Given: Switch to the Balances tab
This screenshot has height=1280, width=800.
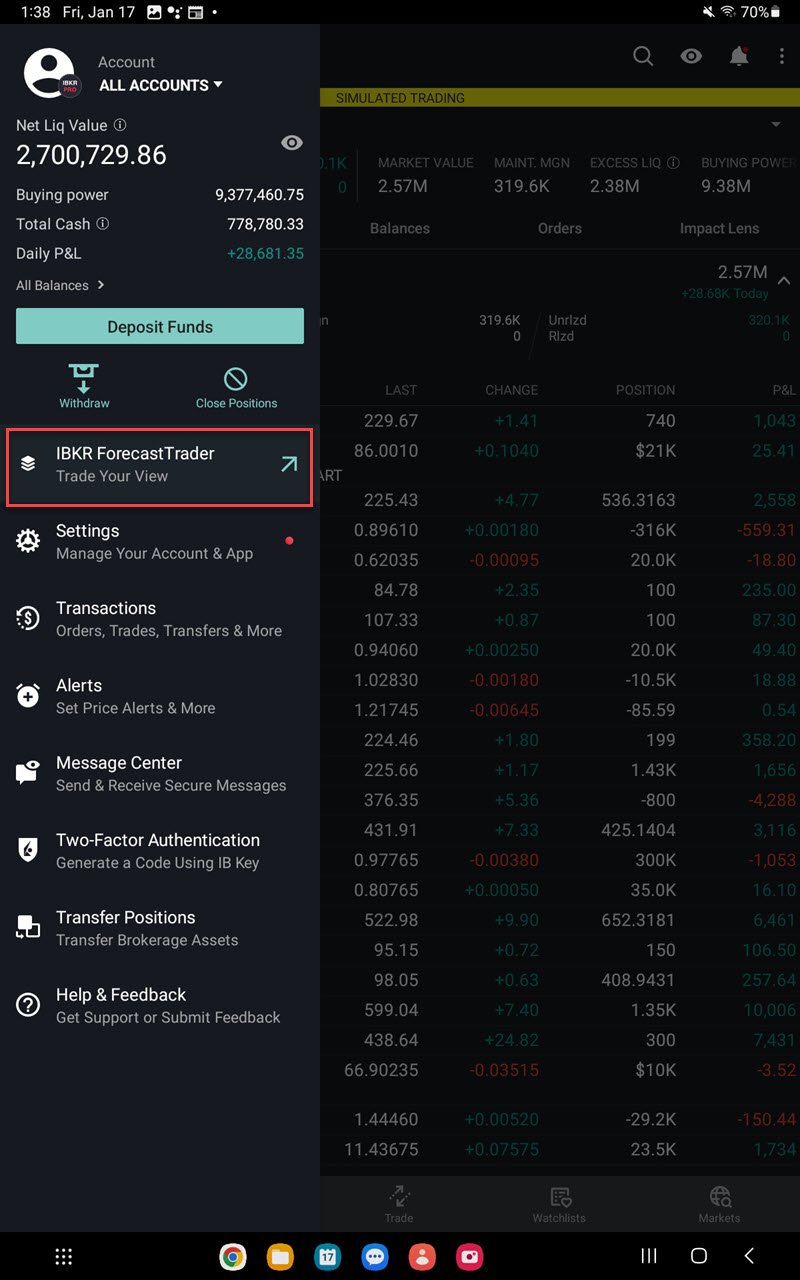Looking at the screenshot, I should point(399,228).
